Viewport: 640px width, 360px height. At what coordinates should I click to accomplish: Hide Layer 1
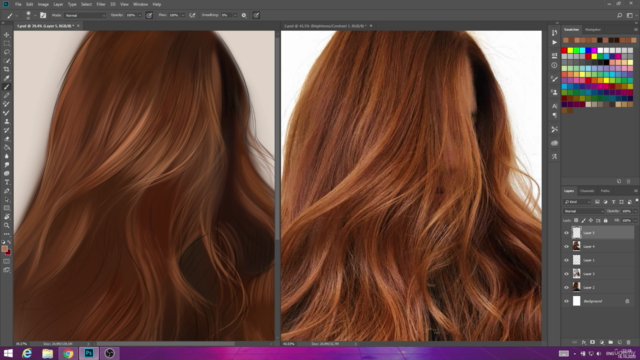point(566,260)
